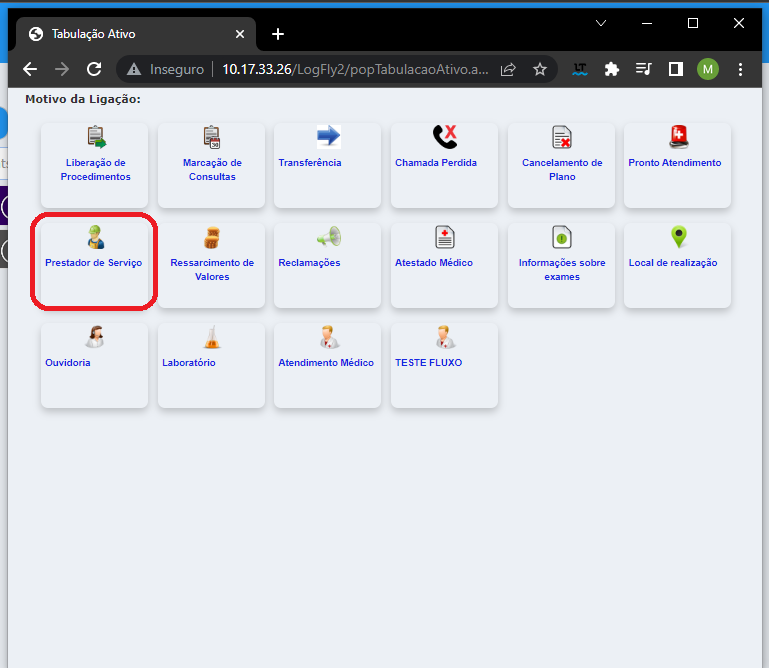
Task: Click the Ressarcimento de Valores coins icon
Action: pyautogui.click(x=212, y=237)
